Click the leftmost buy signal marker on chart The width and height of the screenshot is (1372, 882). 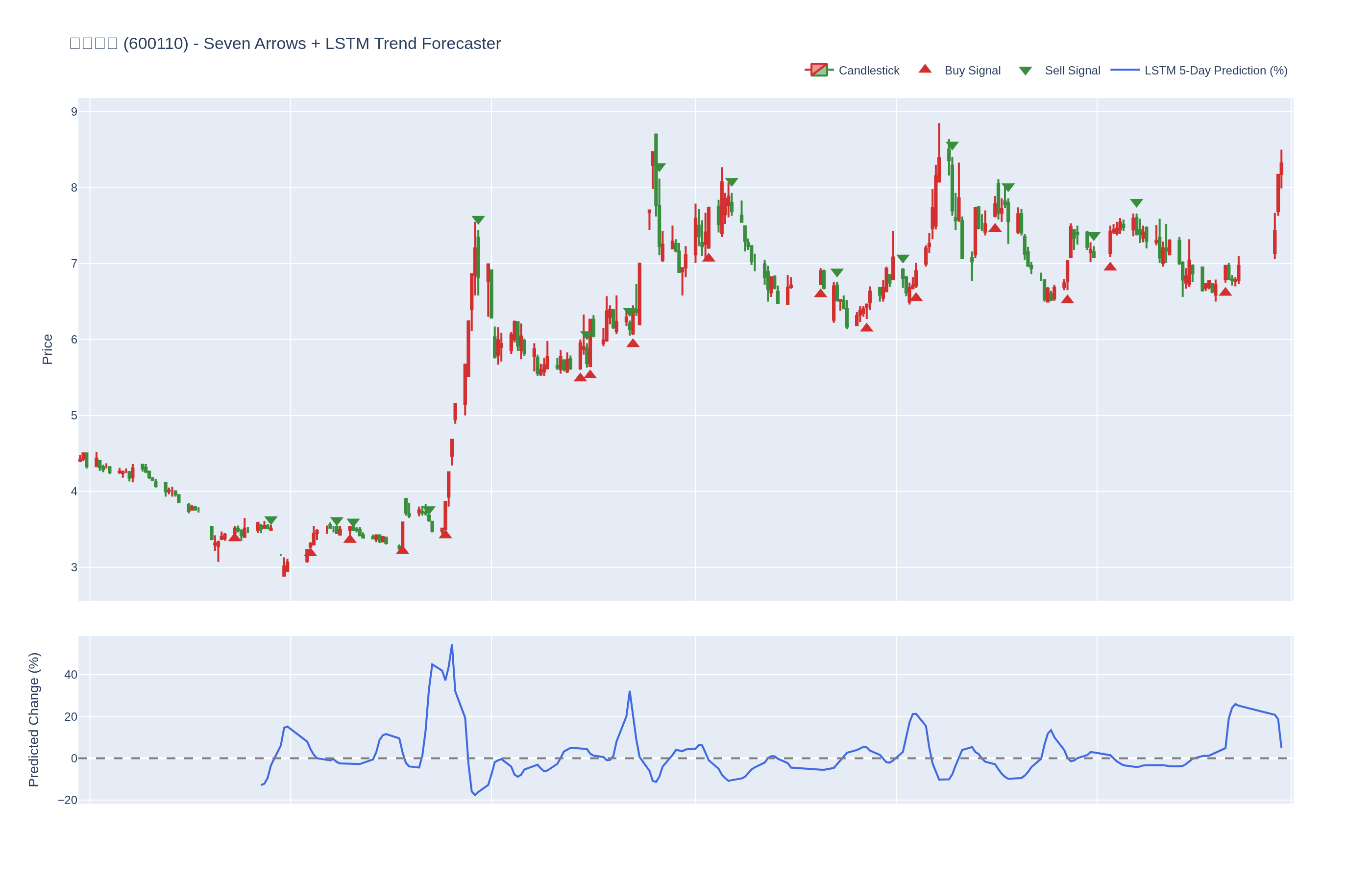pyautogui.click(x=235, y=537)
